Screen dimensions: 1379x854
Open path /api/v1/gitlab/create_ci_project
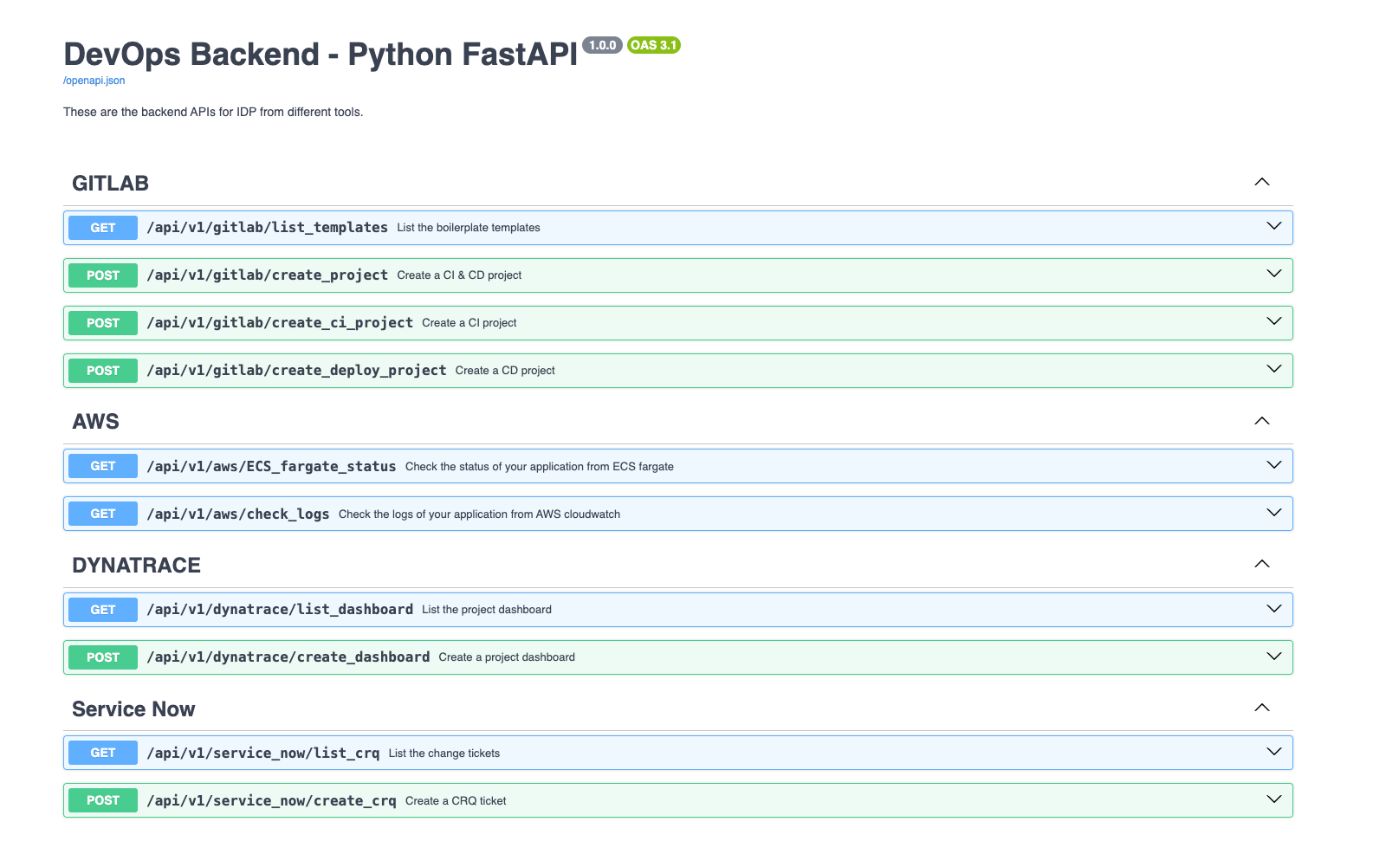(280, 323)
